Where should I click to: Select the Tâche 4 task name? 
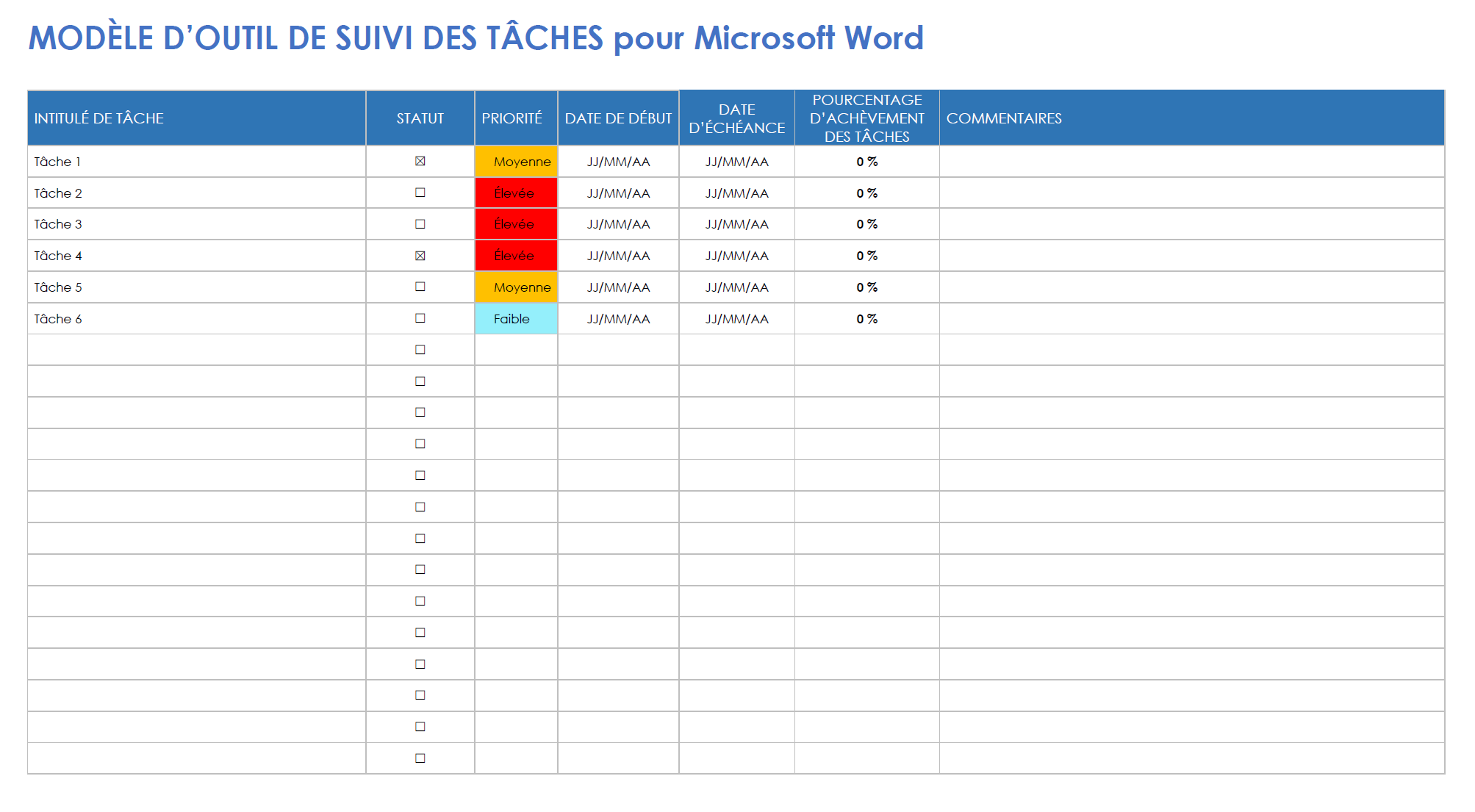click(x=58, y=256)
